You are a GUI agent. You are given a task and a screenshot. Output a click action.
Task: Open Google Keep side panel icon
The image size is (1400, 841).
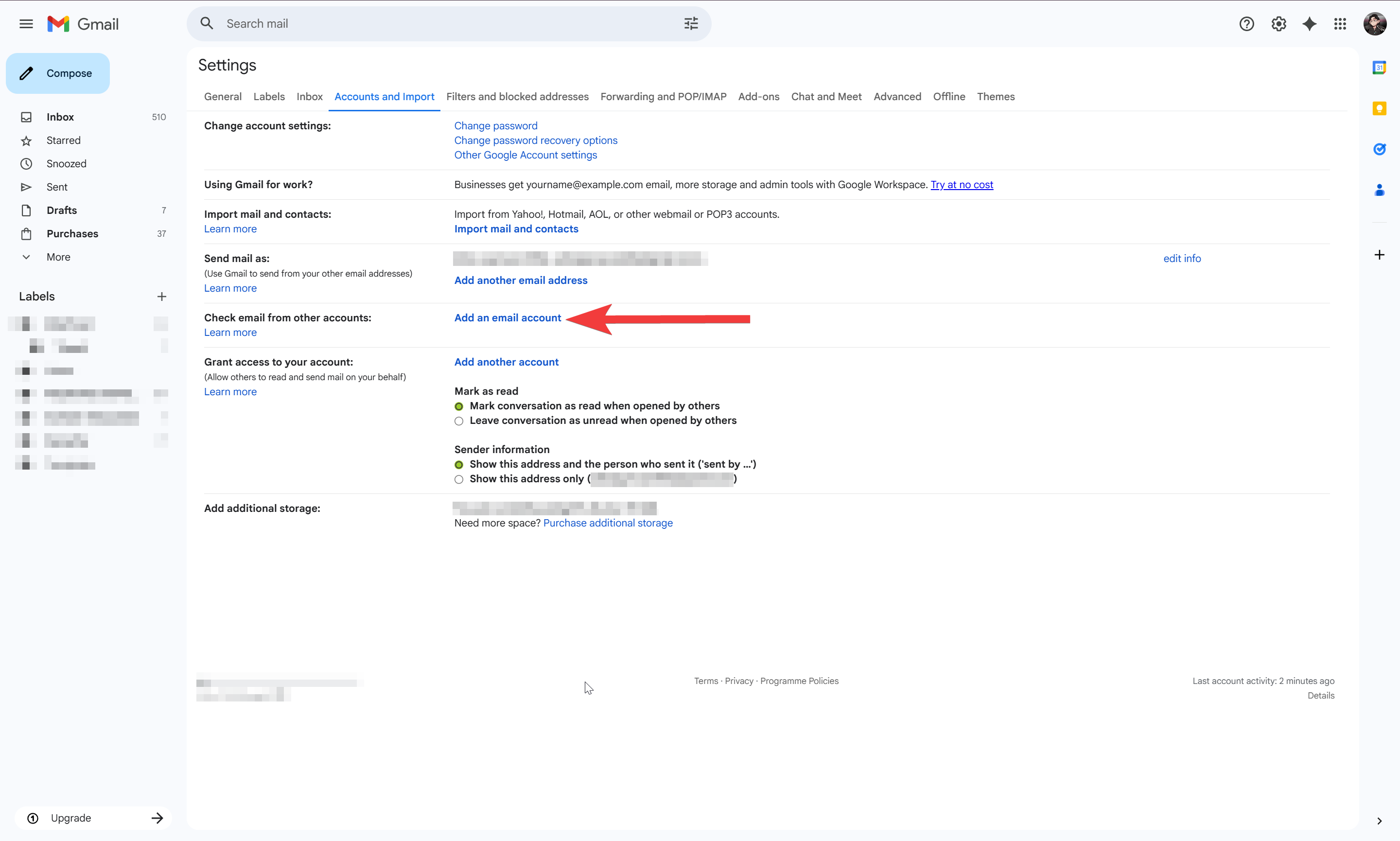(1379, 108)
